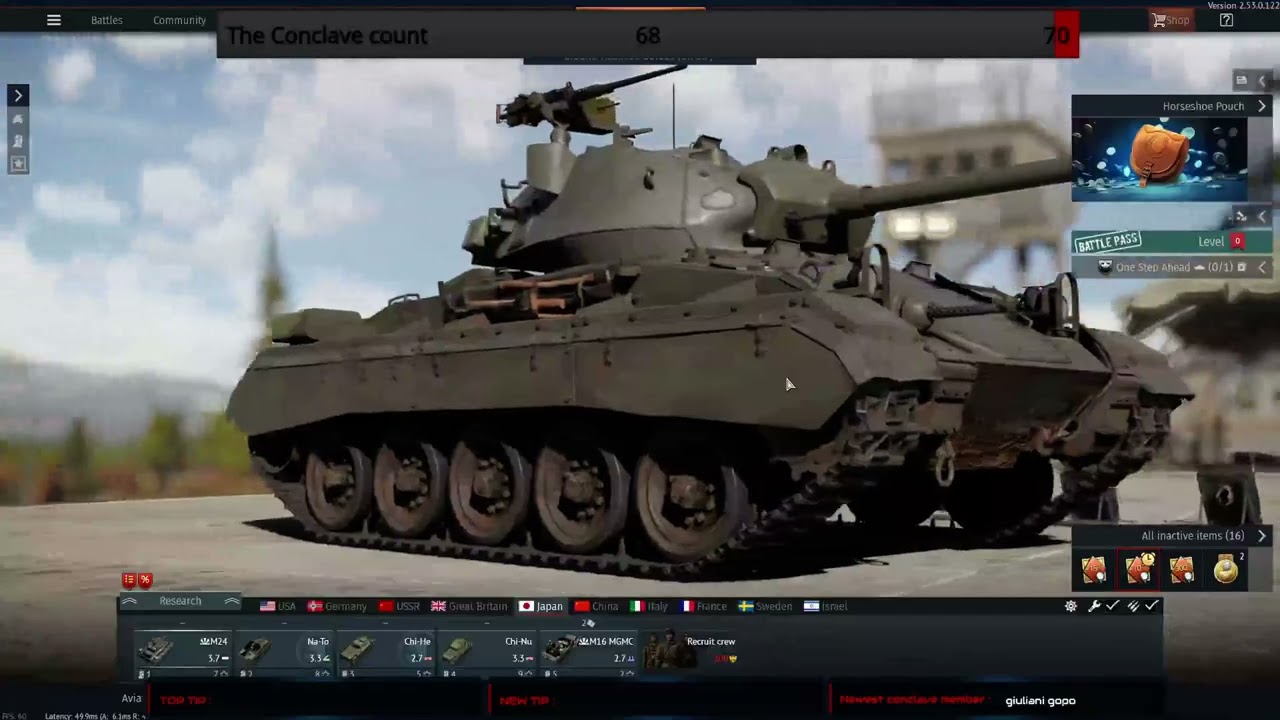Select the timed booster with clock
Screen dimensions: 1280x720
1139,569
